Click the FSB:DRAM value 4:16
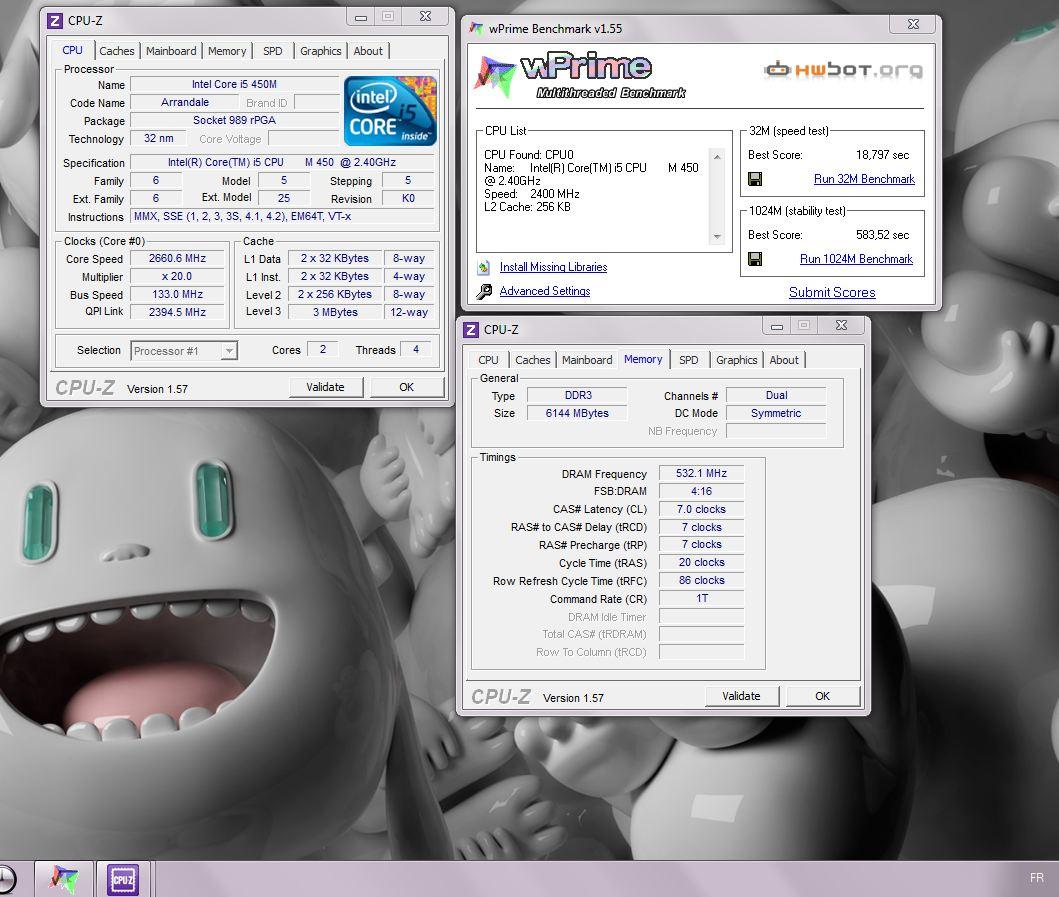The height and width of the screenshot is (897, 1059). [701, 492]
